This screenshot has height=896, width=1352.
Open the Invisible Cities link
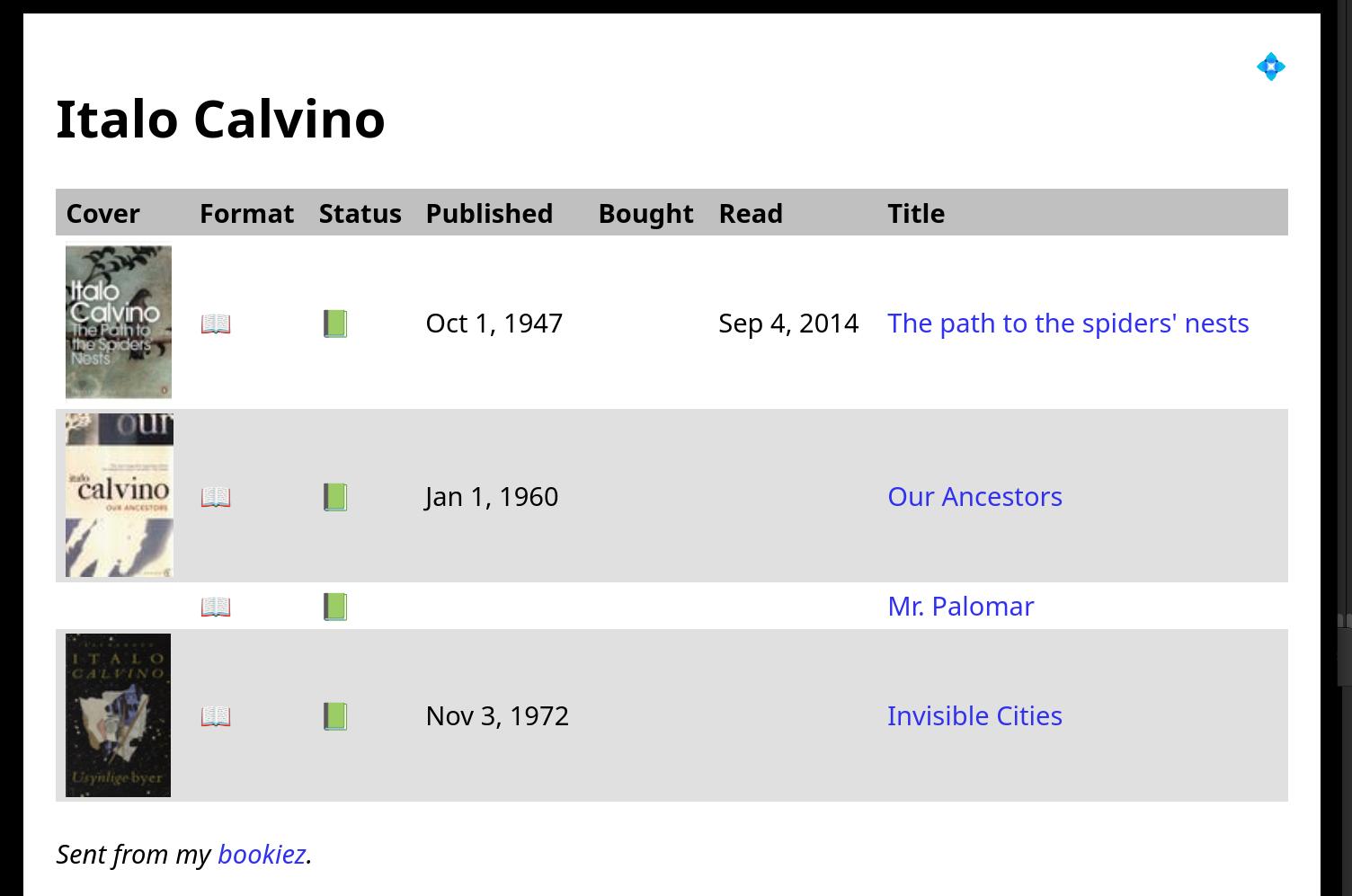coord(974,715)
